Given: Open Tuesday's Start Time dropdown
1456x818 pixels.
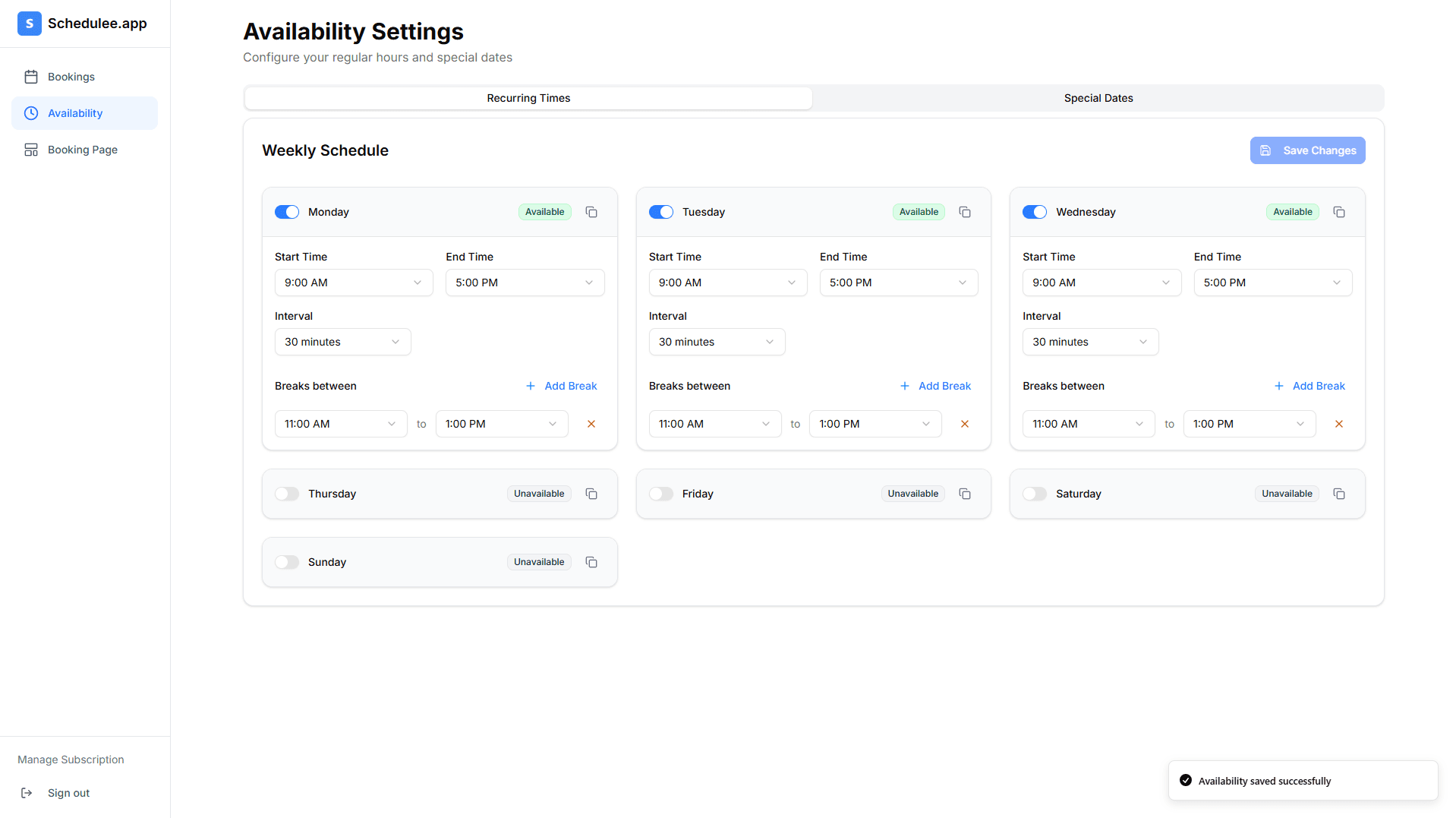Looking at the screenshot, I should click(728, 283).
